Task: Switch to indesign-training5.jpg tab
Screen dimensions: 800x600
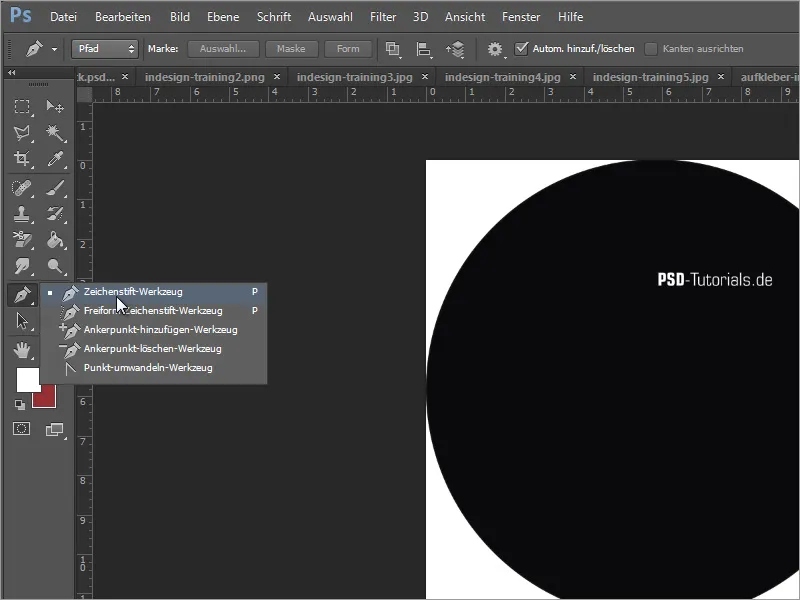Action: coord(651,77)
